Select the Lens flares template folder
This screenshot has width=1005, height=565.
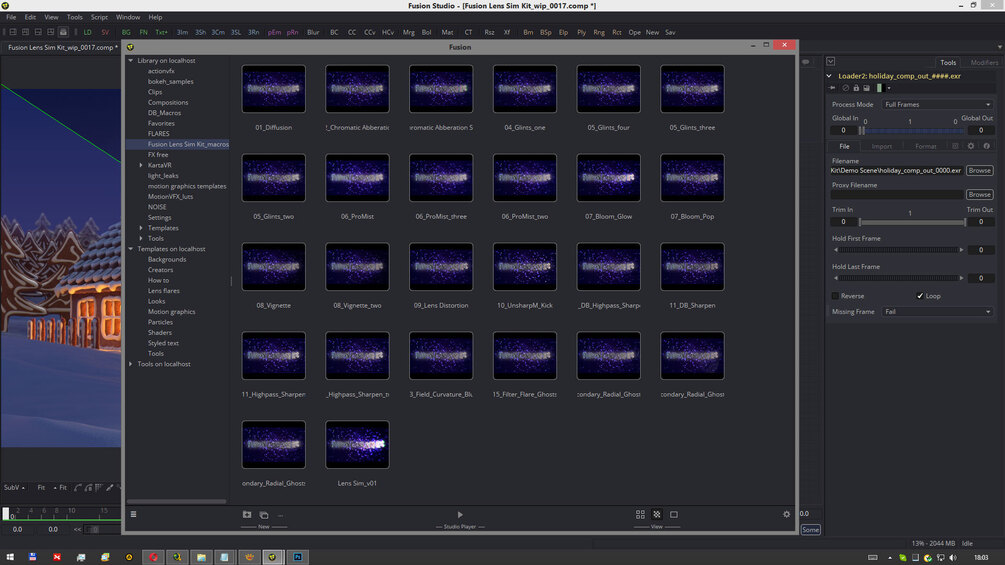[163, 291]
